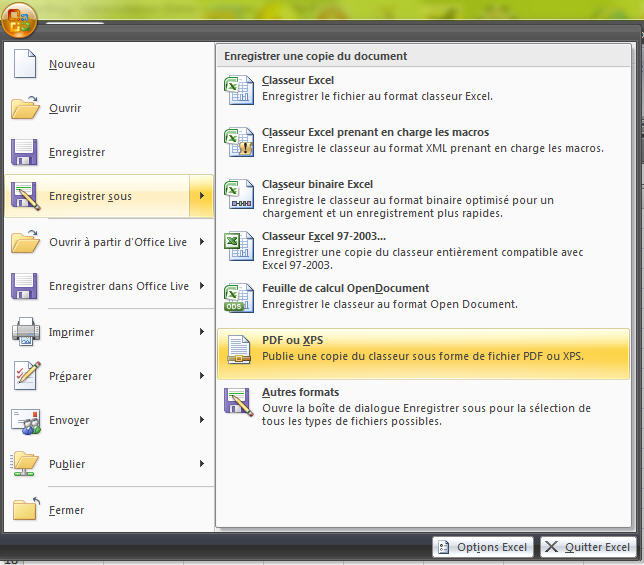This screenshot has width=644, height=565.
Task: Click the Enregistrer dans Office Live floppy icon
Action: pos(24,286)
